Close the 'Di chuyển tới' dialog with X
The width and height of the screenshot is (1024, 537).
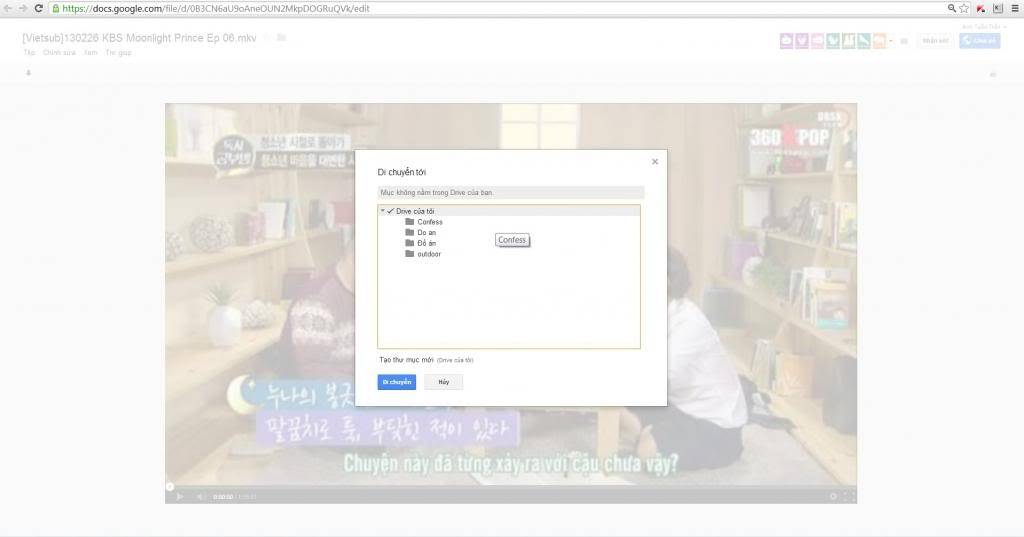coord(654,161)
